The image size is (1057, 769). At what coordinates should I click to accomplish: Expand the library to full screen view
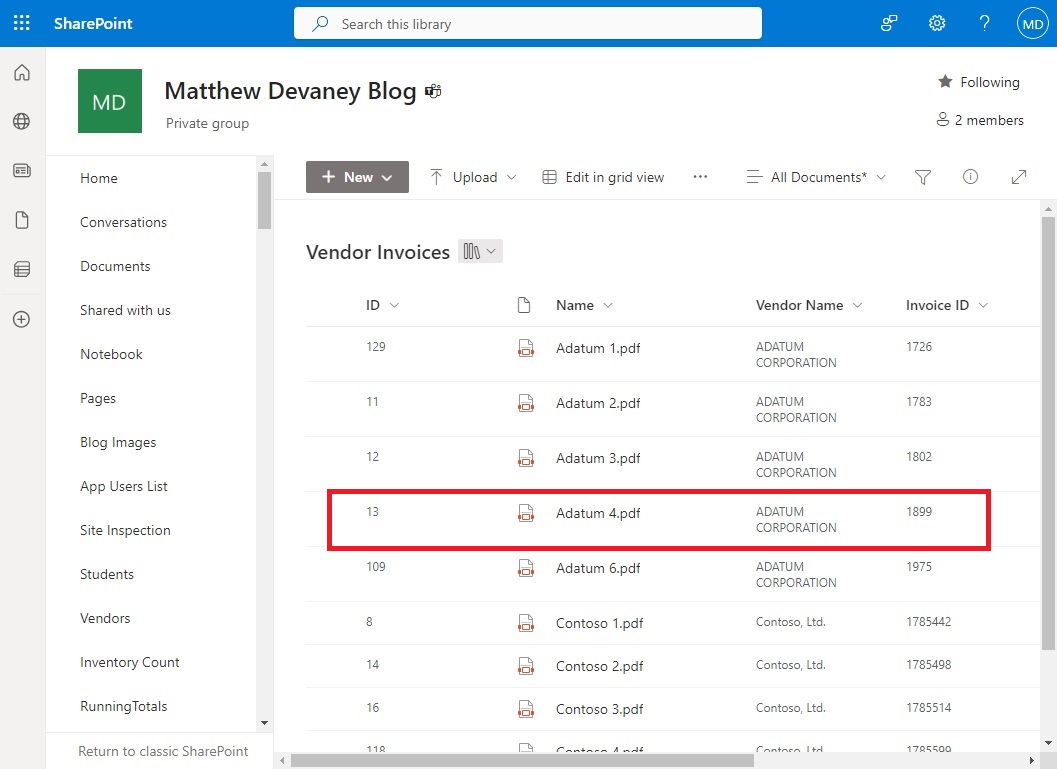1019,176
